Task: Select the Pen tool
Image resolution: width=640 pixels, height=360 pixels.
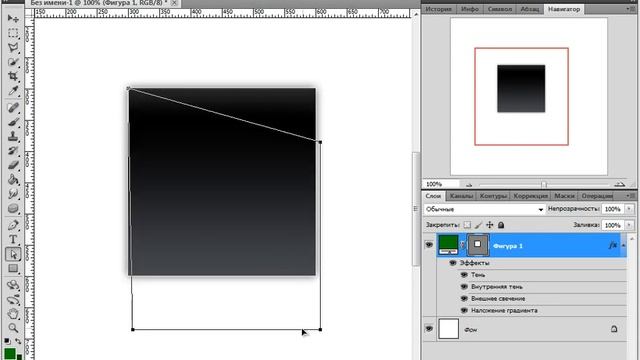Action: [x=13, y=225]
